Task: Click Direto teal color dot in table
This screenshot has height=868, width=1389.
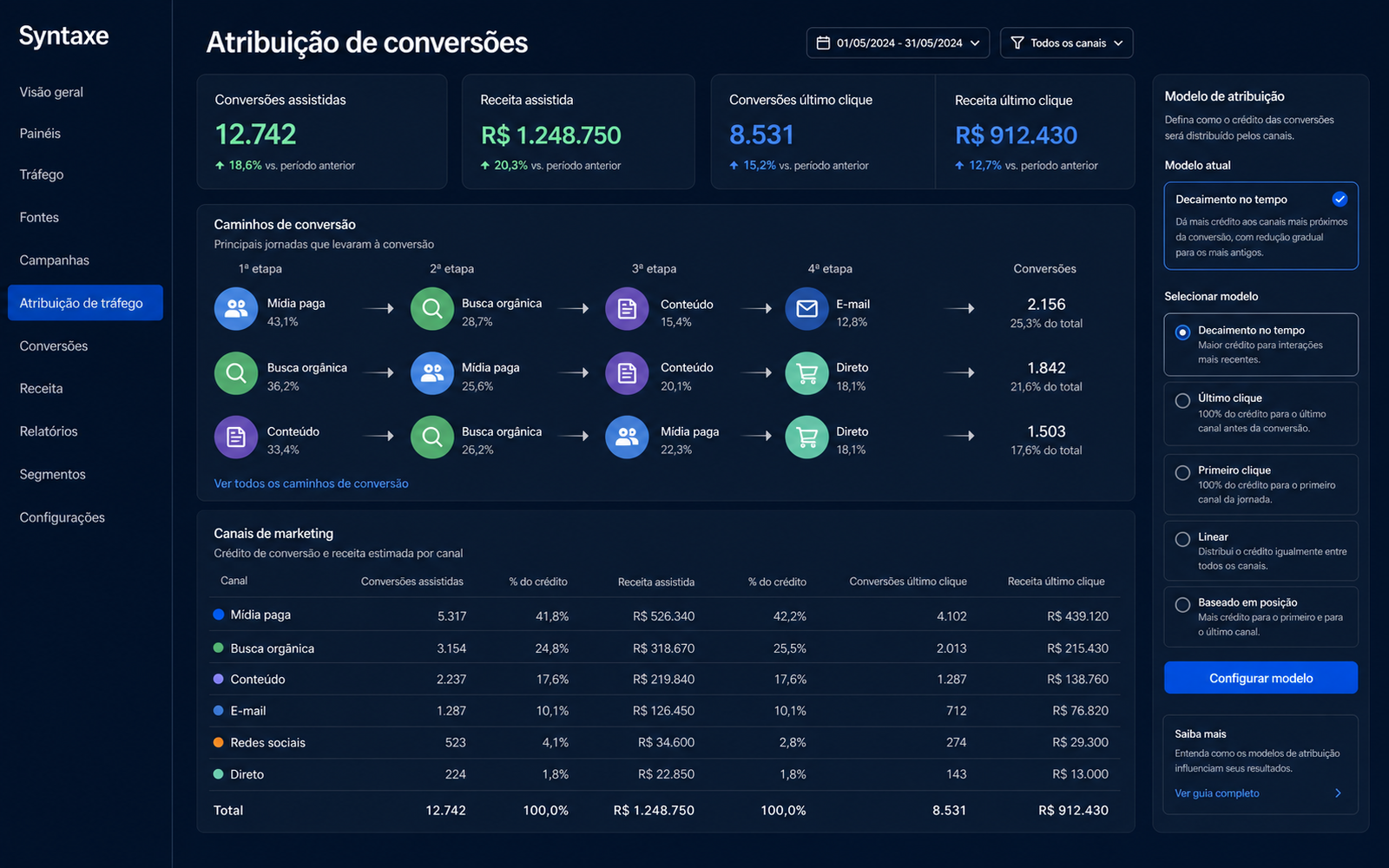Action: coord(219,773)
